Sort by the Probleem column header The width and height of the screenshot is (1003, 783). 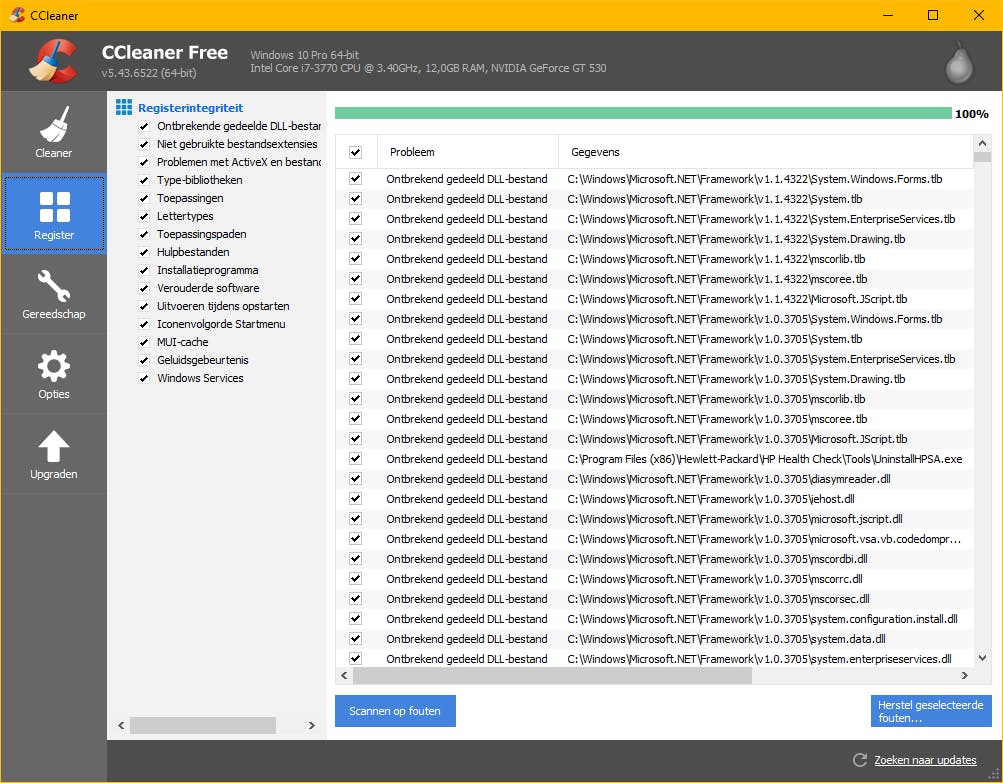[x=466, y=152]
